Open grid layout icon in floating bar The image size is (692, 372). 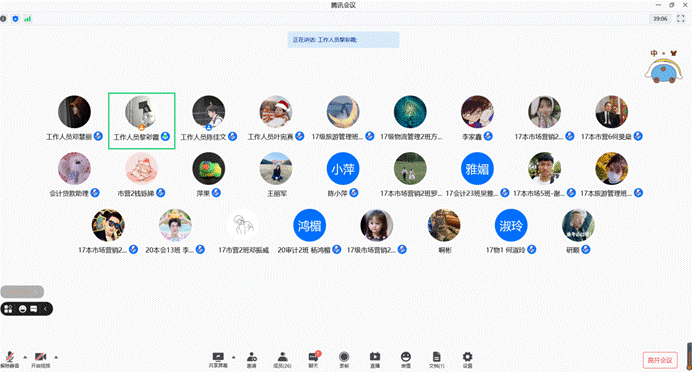pyautogui.click(x=8, y=309)
